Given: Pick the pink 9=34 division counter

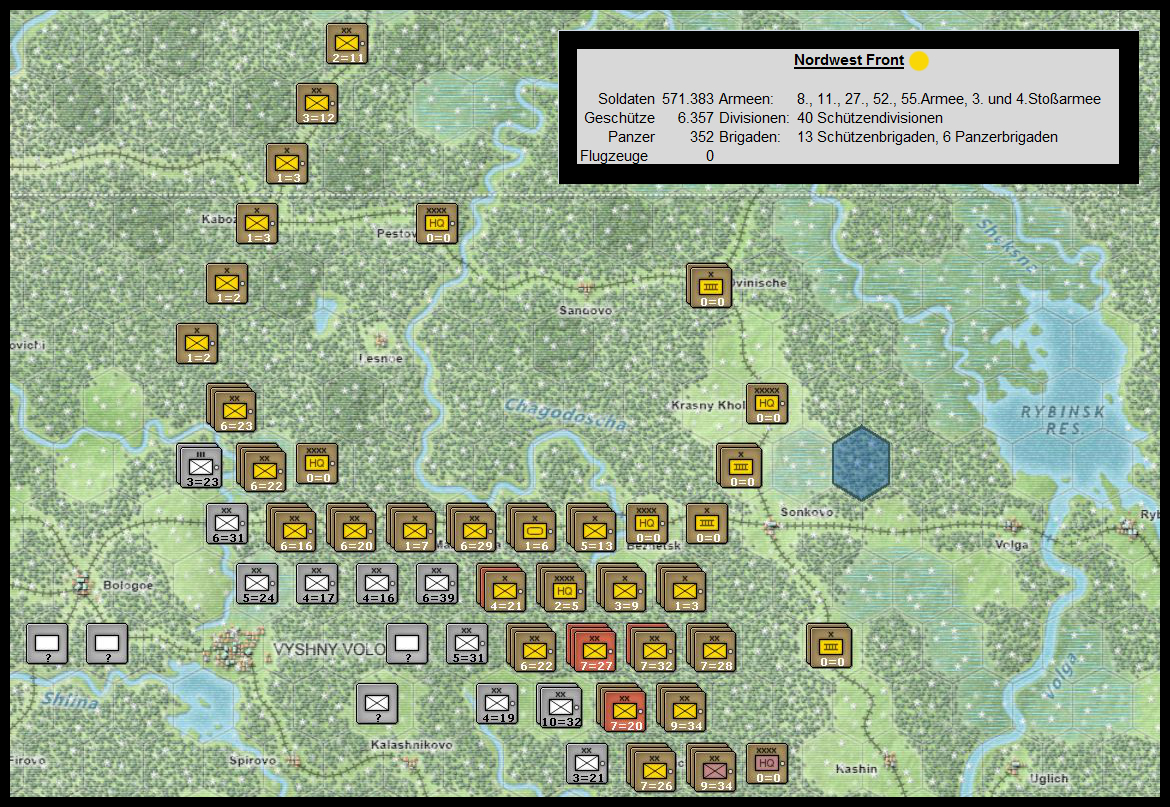Looking at the screenshot, I should [x=712, y=768].
